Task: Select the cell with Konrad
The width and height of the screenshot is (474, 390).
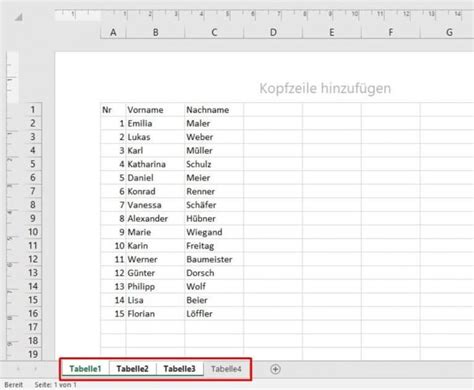Action: [155, 191]
